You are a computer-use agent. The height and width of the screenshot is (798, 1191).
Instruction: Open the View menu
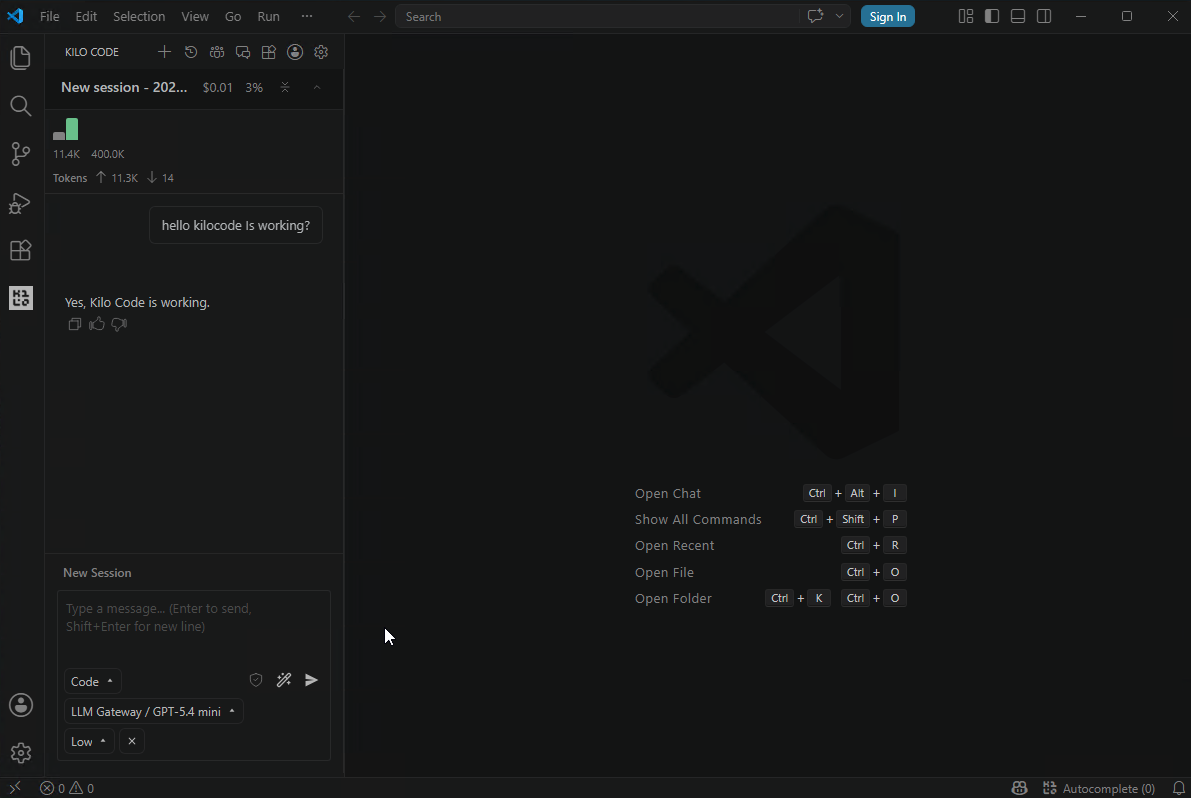tap(194, 16)
